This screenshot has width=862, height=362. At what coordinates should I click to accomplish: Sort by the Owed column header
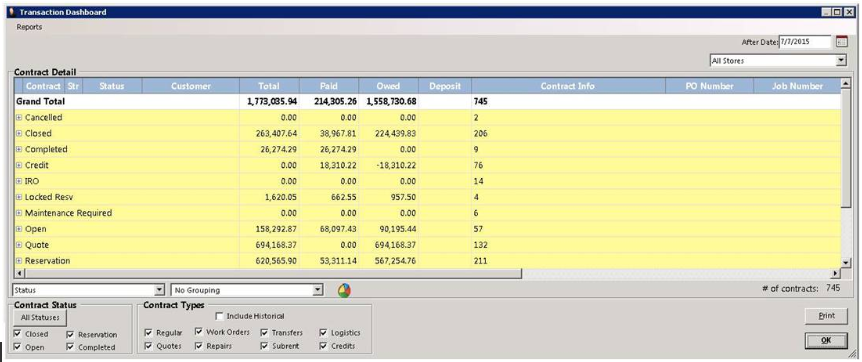pyautogui.click(x=388, y=86)
